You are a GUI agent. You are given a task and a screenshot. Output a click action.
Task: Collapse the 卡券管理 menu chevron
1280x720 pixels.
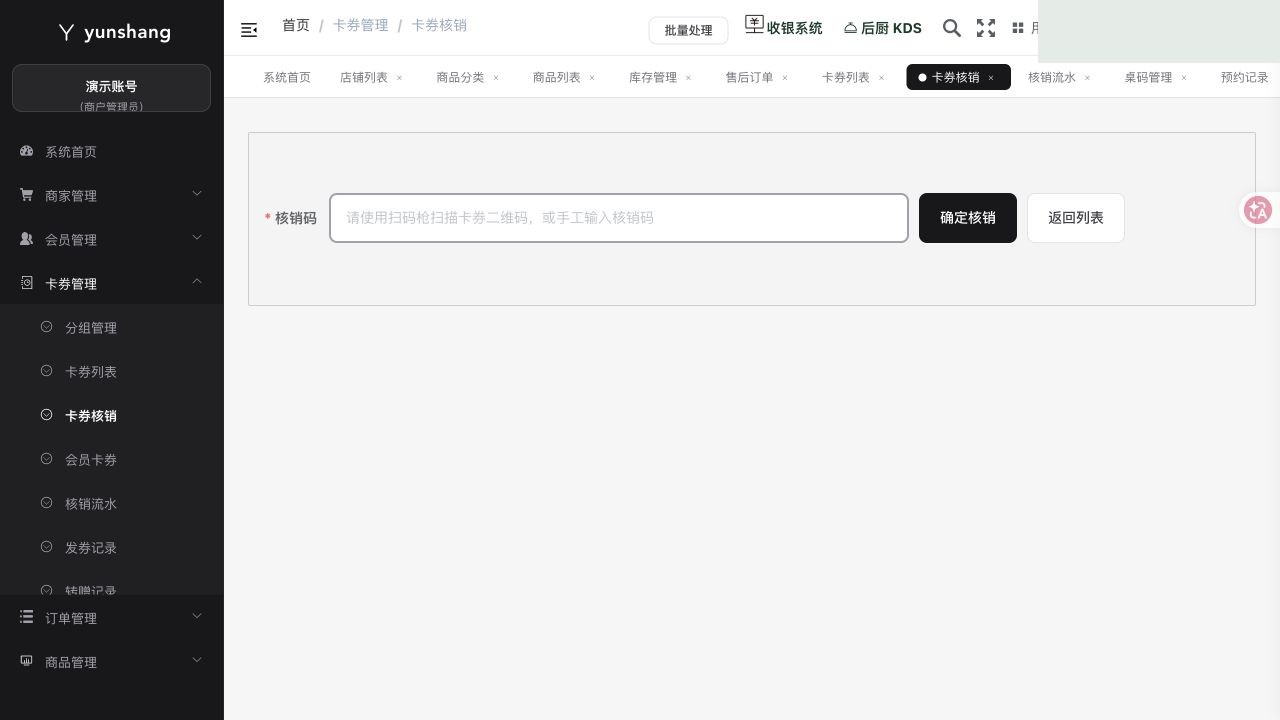click(x=197, y=281)
